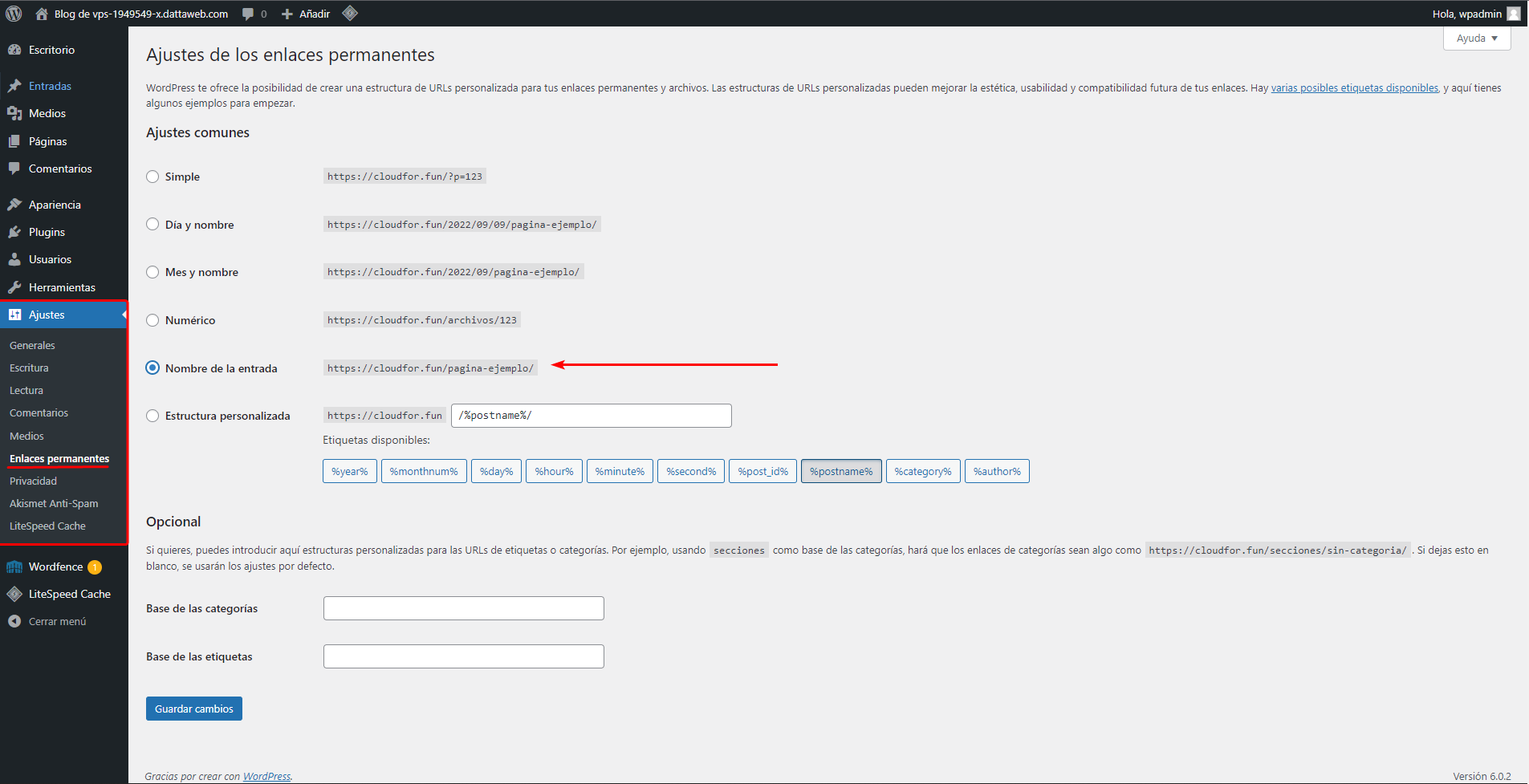Screen dimensions: 1529x784
Task: Open Privacidad submenu item
Action: point(33,481)
